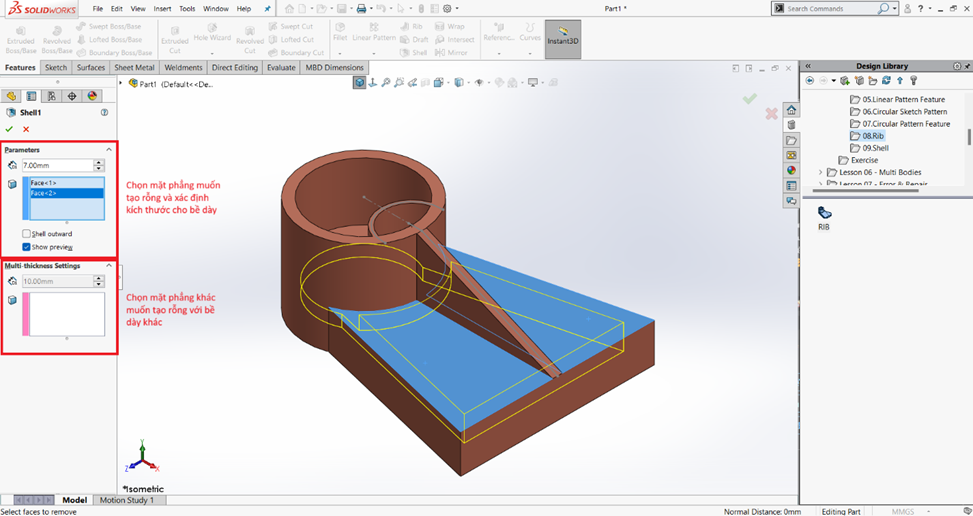Open Options gear icon in top toolbar
This screenshot has width=973, height=516.
447,9
